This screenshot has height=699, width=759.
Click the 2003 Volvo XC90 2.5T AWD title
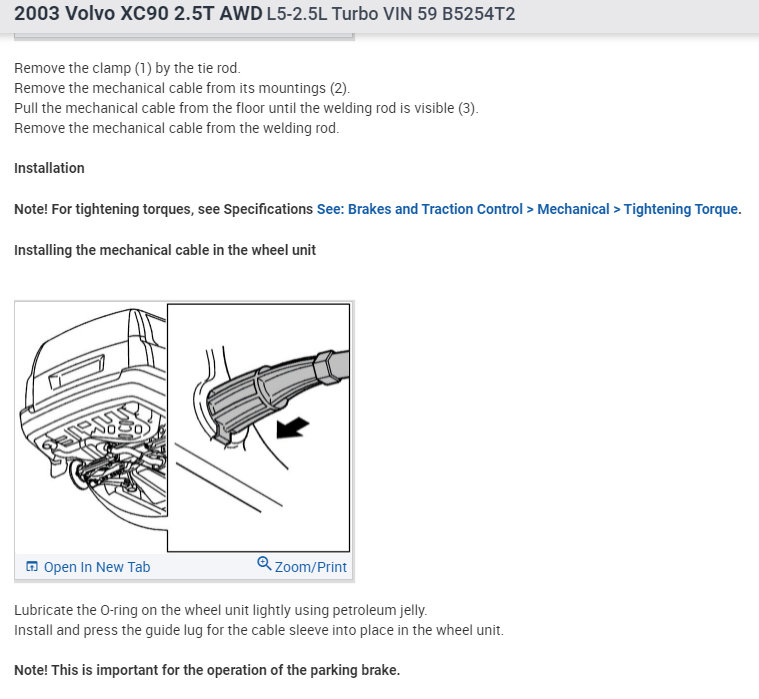pyautogui.click(x=138, y=14)
